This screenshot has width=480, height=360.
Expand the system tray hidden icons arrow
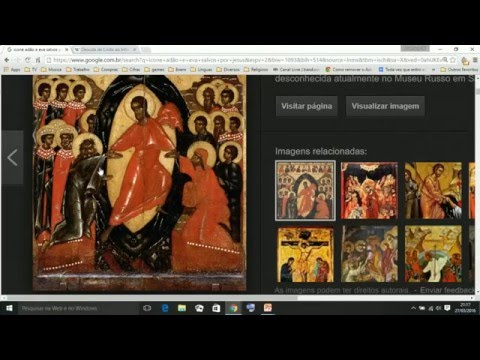[x=413, y=308]
